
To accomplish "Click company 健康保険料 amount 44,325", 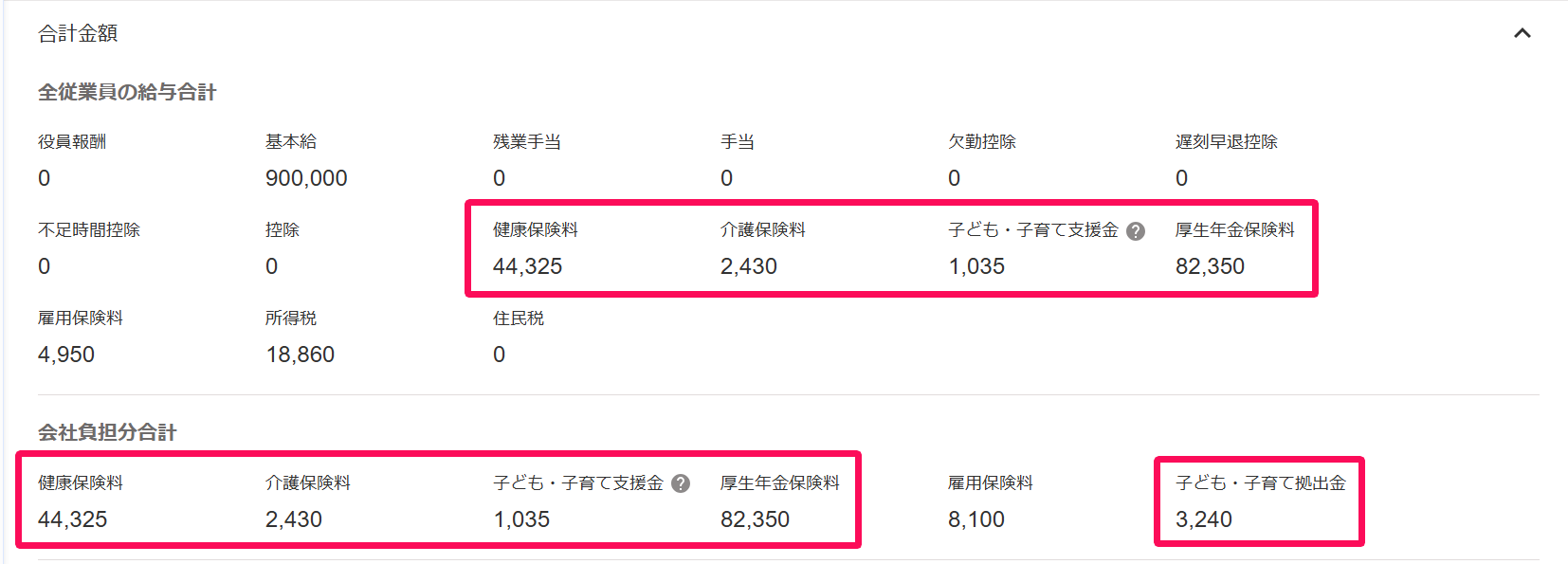I will pyautogui.click(x=73, y=519).
